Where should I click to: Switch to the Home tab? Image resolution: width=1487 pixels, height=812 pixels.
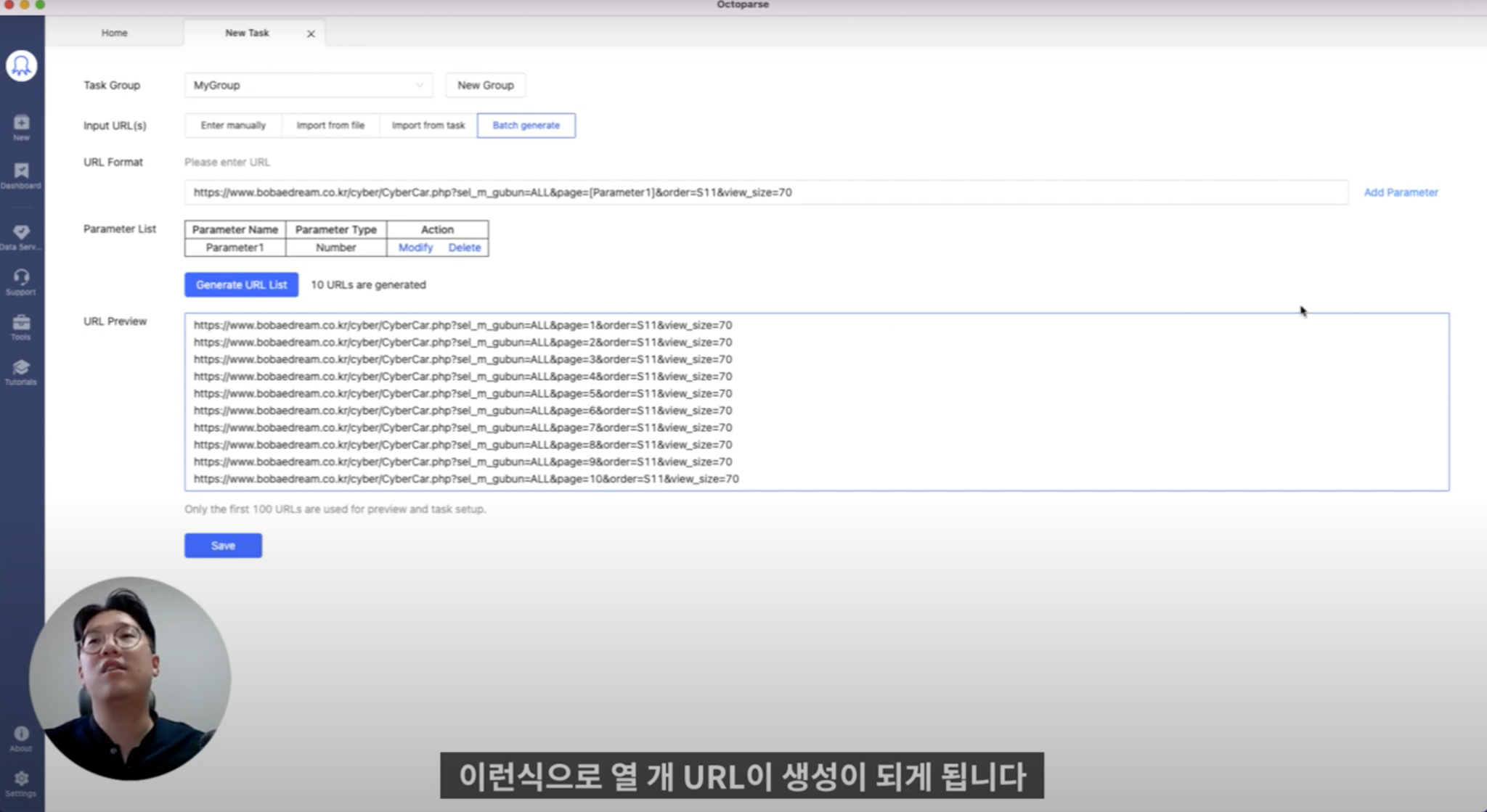114,33
